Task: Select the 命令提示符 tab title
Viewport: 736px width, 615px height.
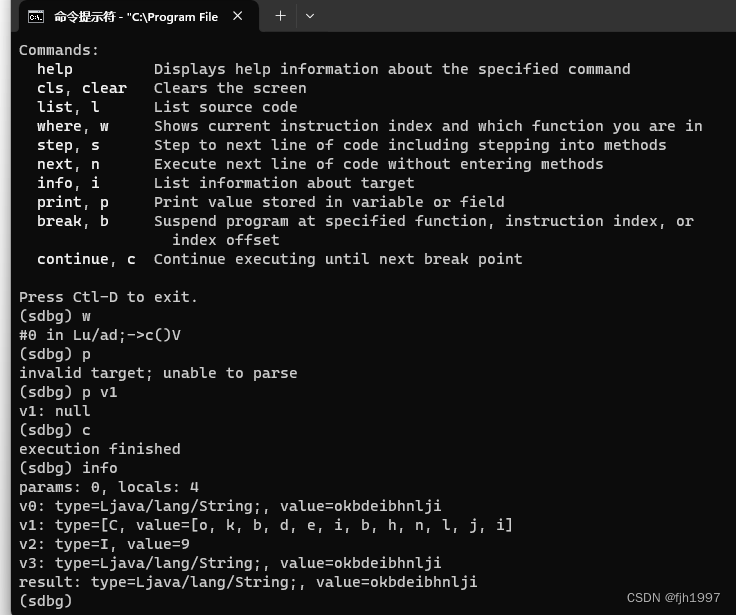Action: point(135,16)
